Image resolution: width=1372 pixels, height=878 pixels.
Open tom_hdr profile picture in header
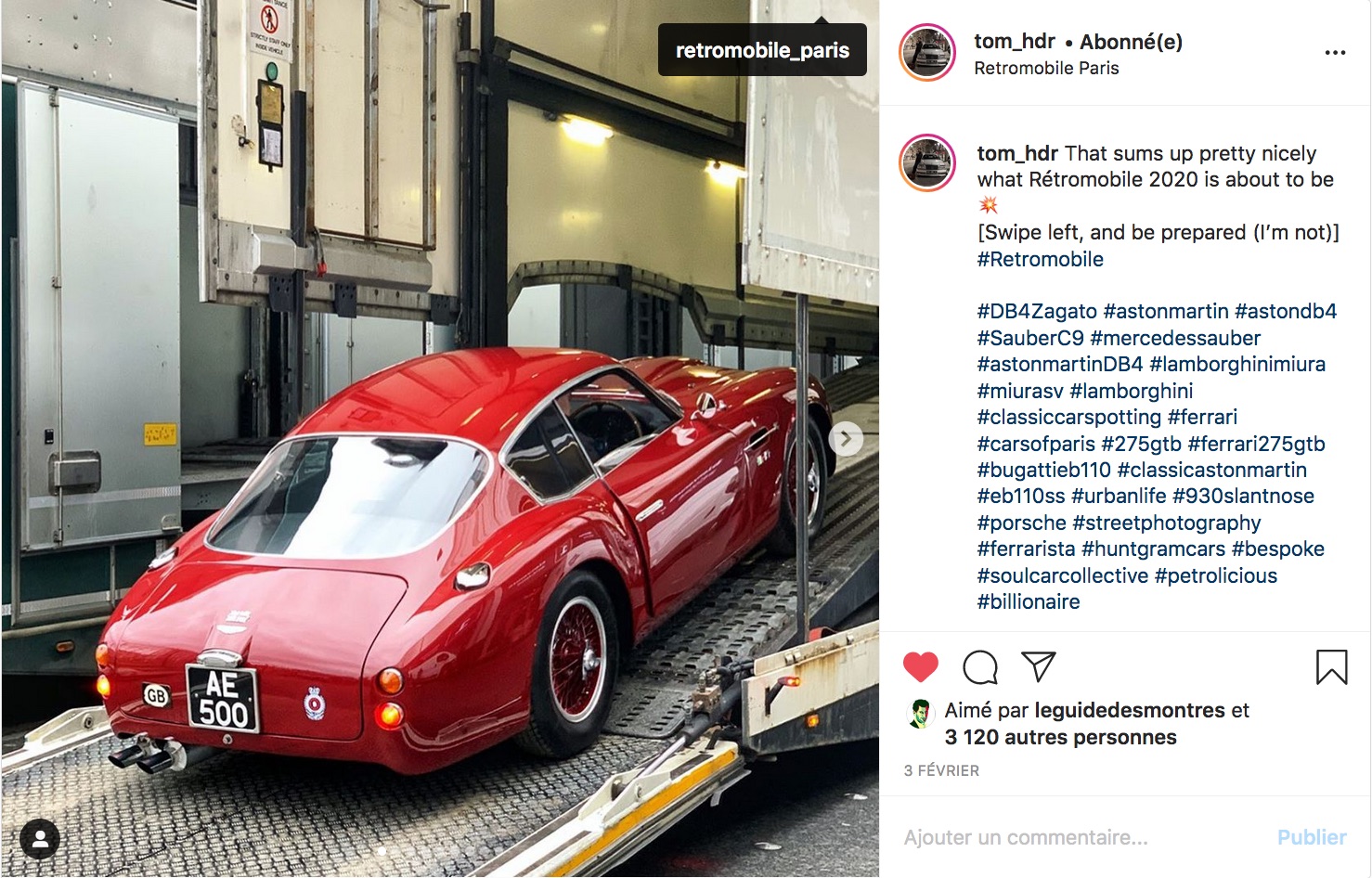pos(927,53)
